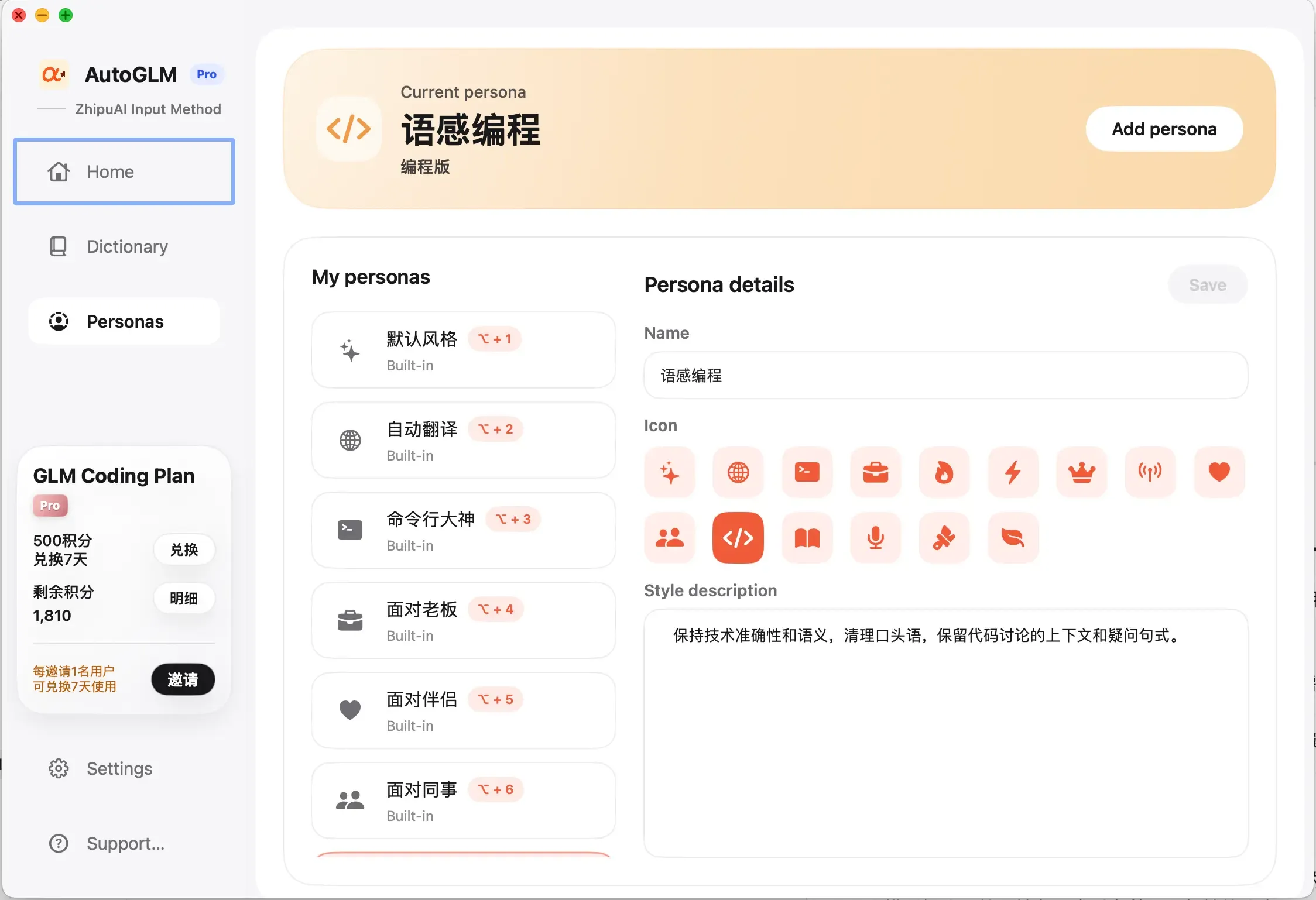Select the heart icon in the Icon grid
The width and height of the screenshot is (1316, 900).
coord(1219,472)
